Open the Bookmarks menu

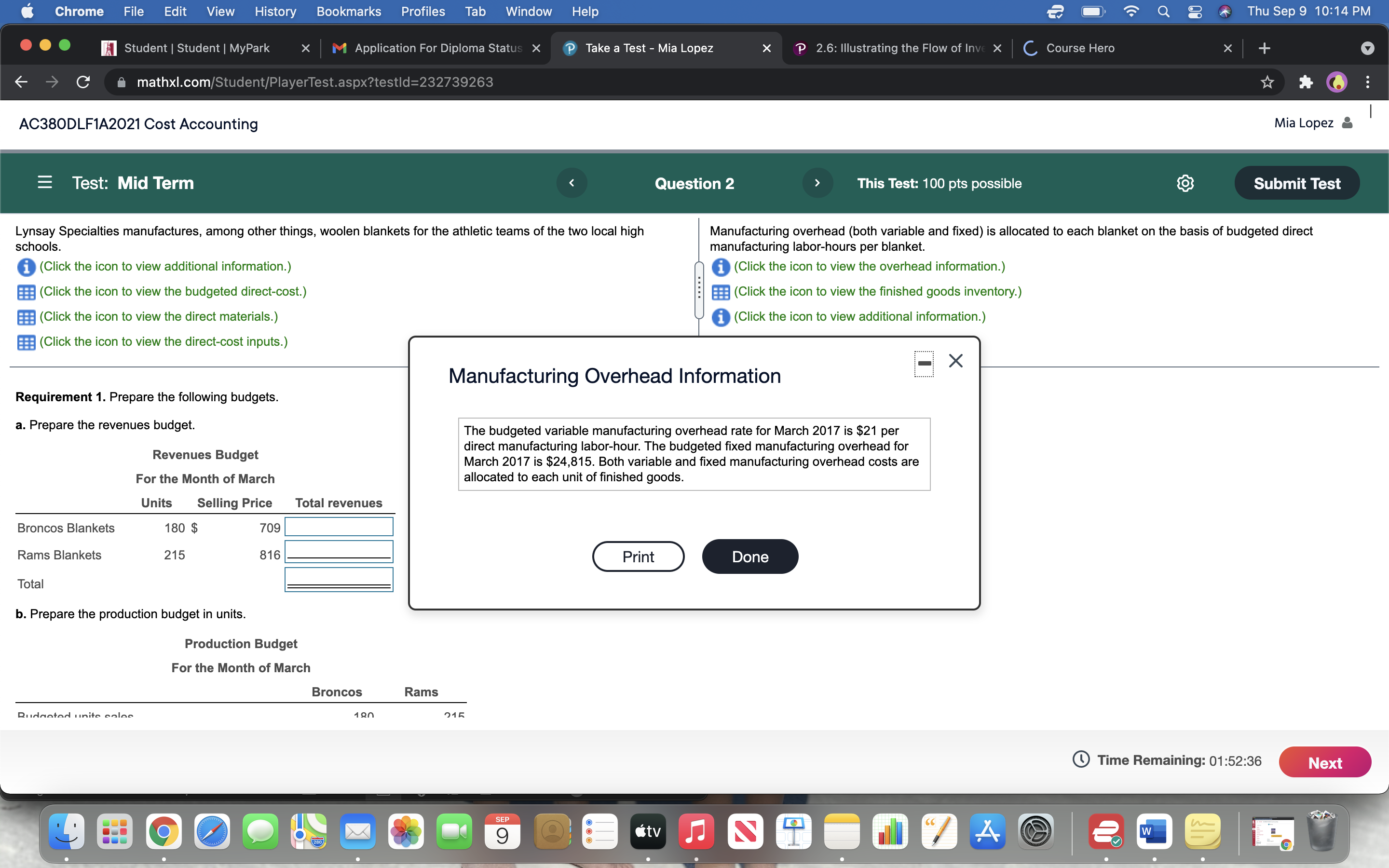click(x=348, y=12)
